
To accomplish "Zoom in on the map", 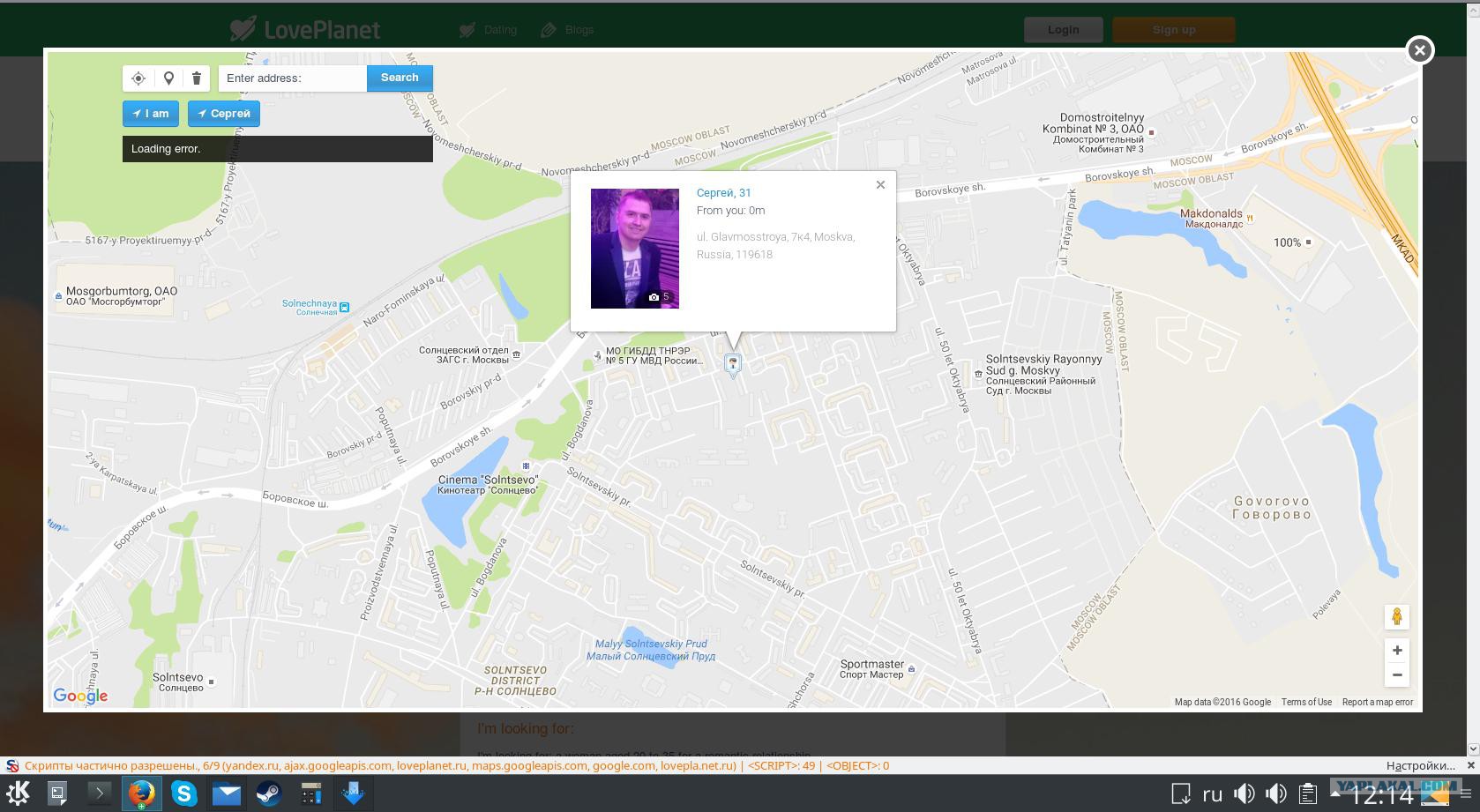I will tap(1397, 651).
